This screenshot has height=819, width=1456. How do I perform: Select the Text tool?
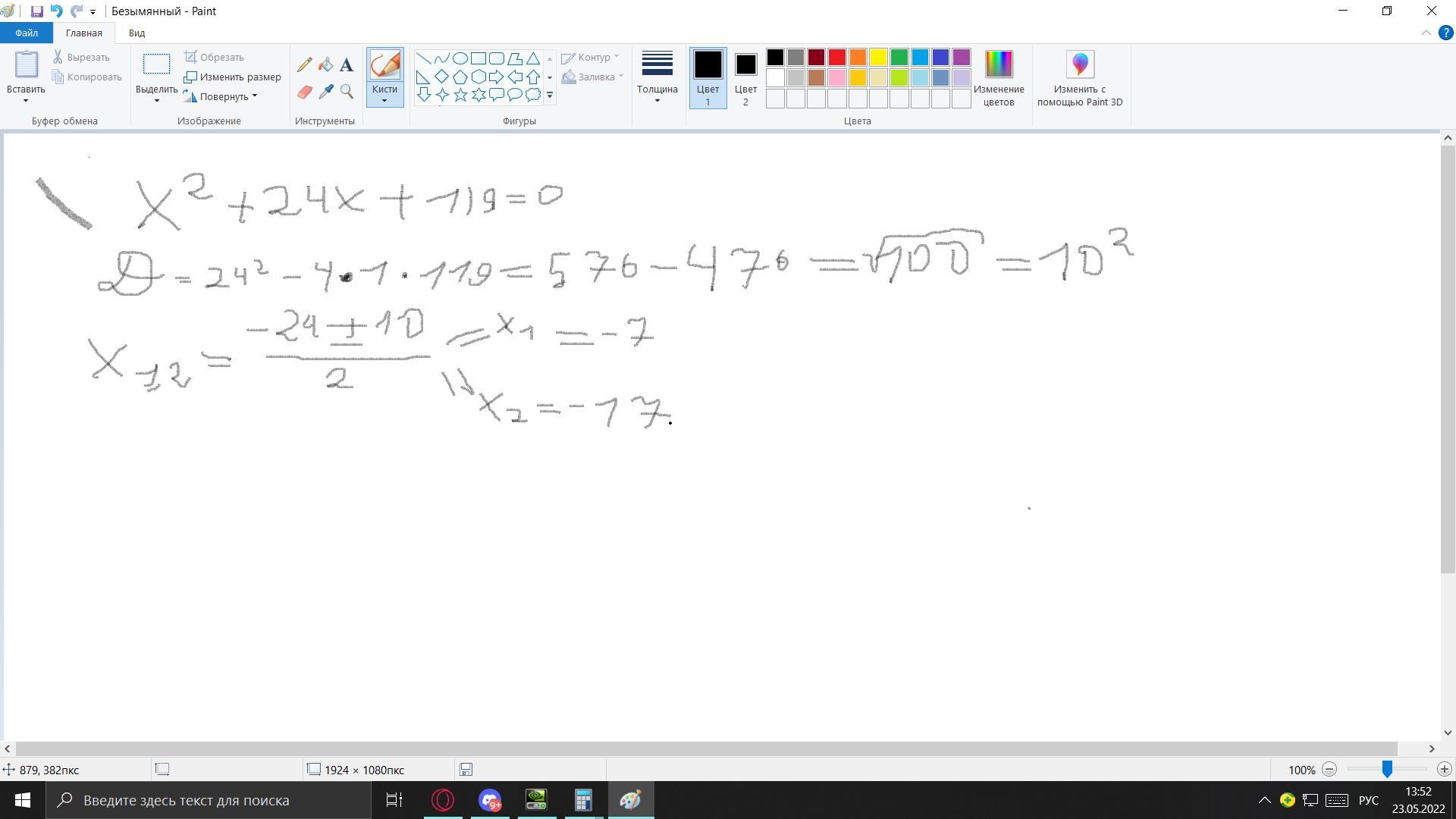pyautogui.click(x=347, y=65)
